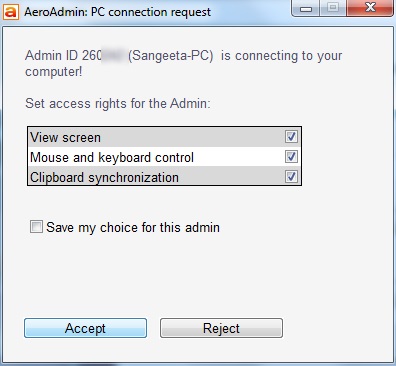Select the View screen row label
Image resolution: width=396 pixels, height=366 pixels.
[x=65, y=138]
